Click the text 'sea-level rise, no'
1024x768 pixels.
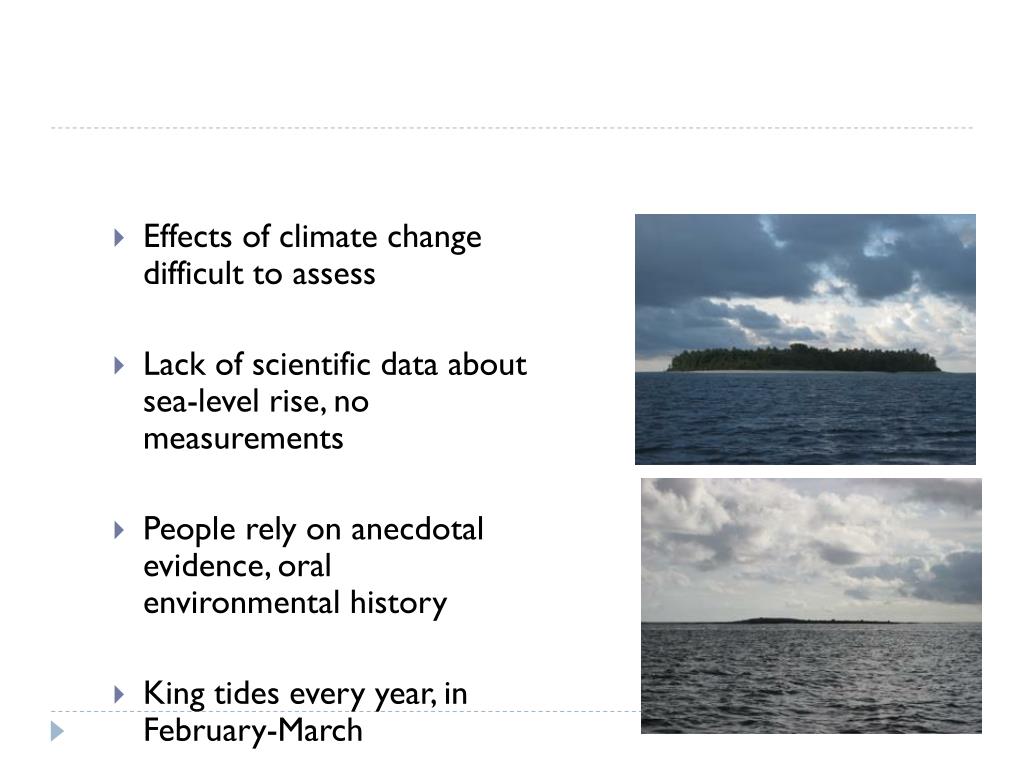[x=256, y=402]
